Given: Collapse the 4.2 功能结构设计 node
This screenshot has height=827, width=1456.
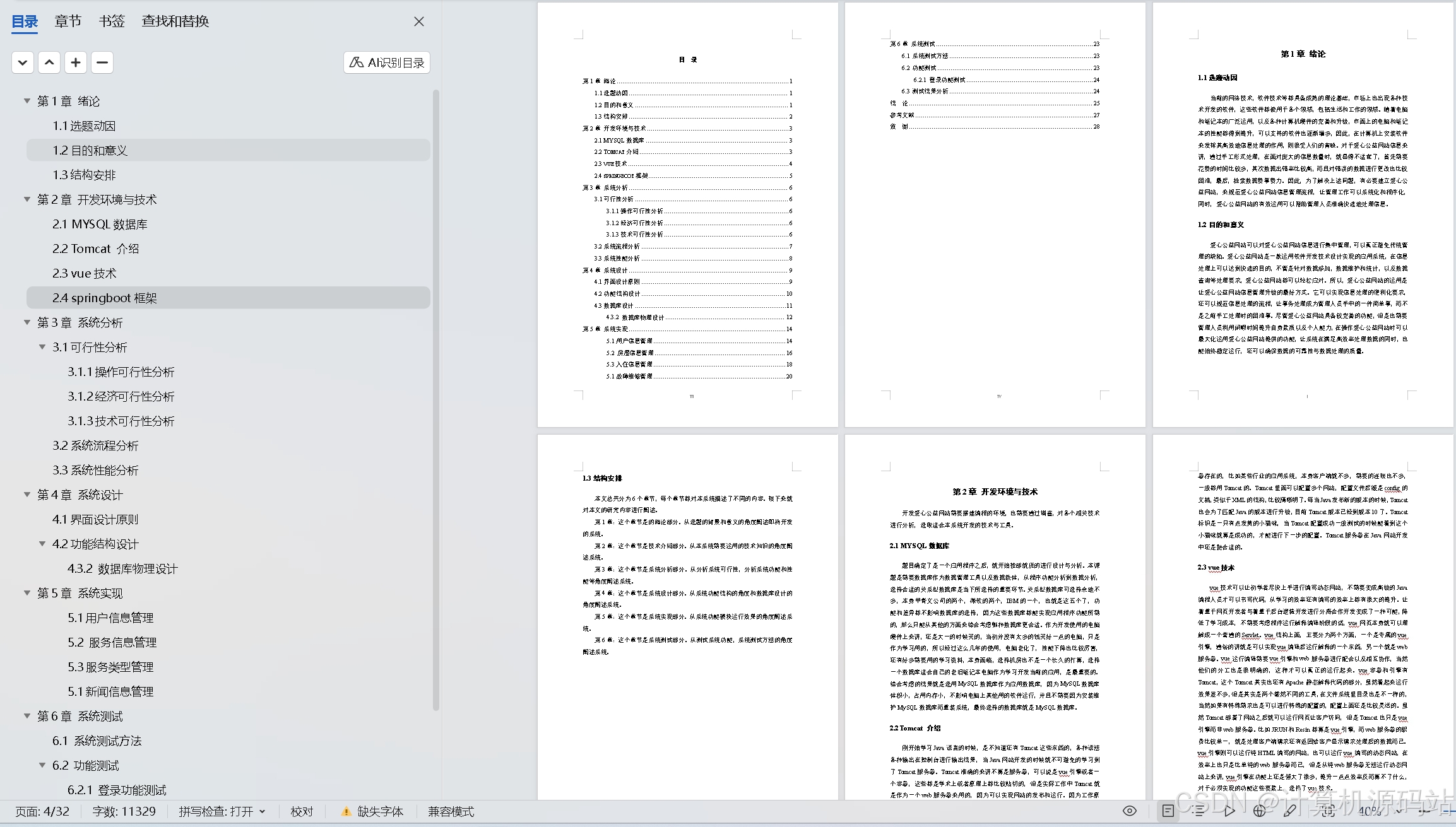Looking at the screenshot, I should point(42,544).
